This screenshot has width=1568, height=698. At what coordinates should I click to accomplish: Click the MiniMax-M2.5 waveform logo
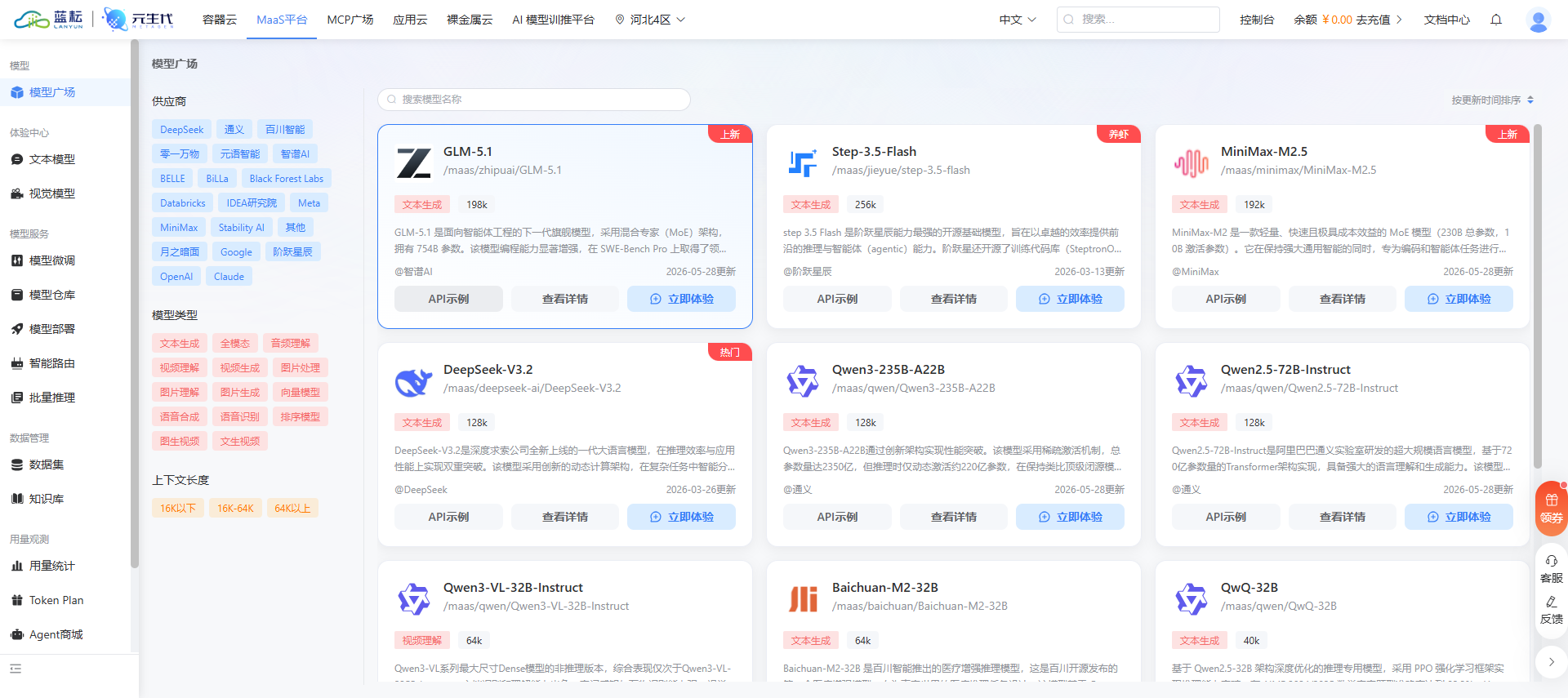pos(1192,162)
